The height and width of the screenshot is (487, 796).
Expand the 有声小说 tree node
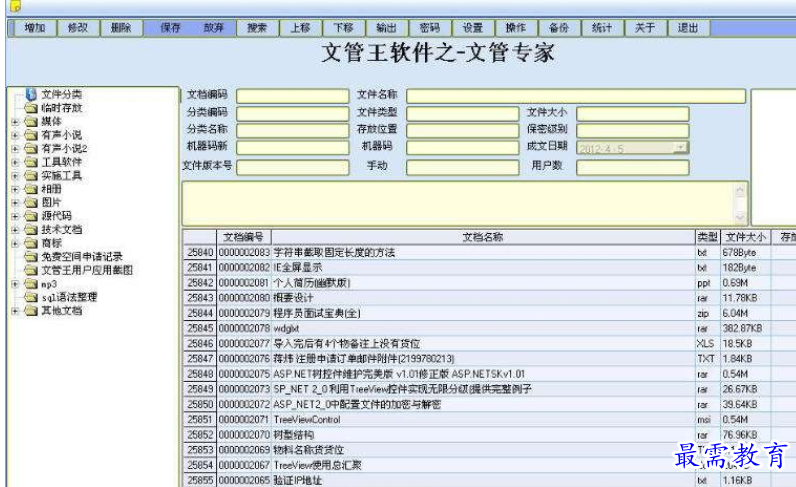pos(15,135)
